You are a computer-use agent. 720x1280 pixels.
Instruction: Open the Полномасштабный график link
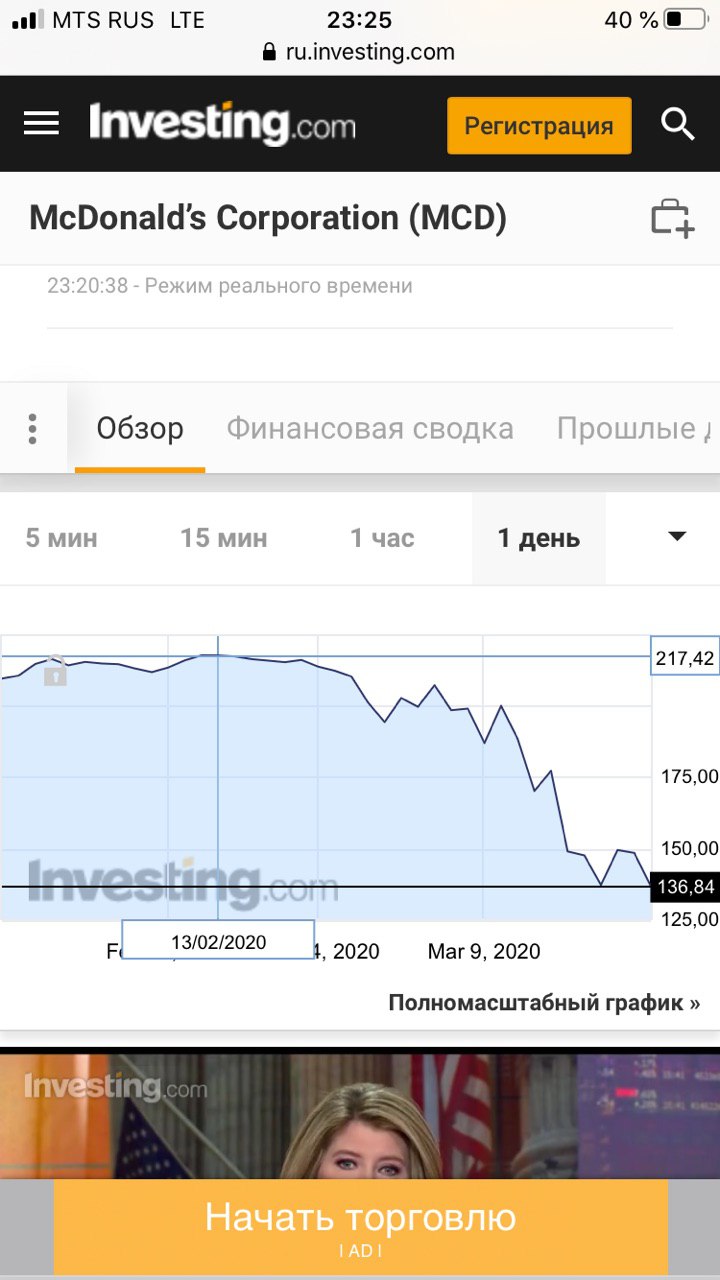(544, 1003)
